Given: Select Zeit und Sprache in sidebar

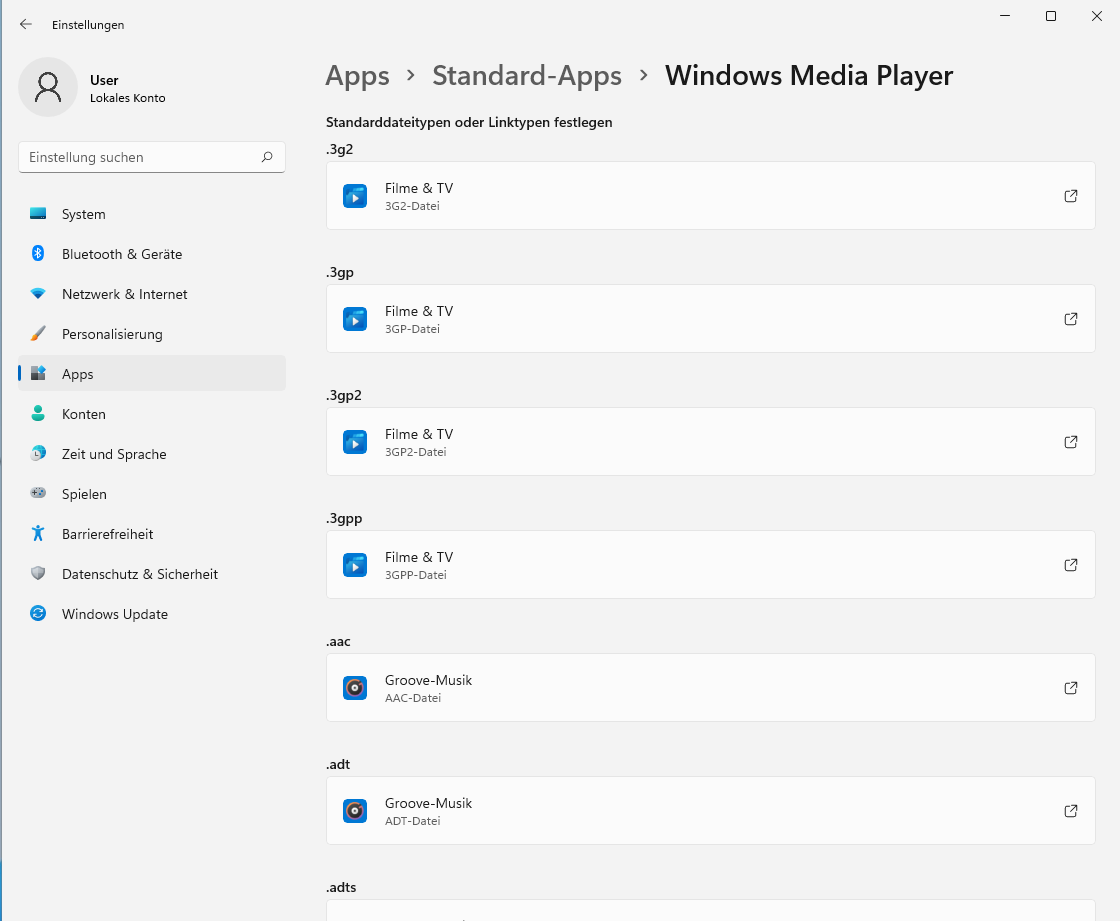Looking at the screenshot, I should (x=114, y=454).
